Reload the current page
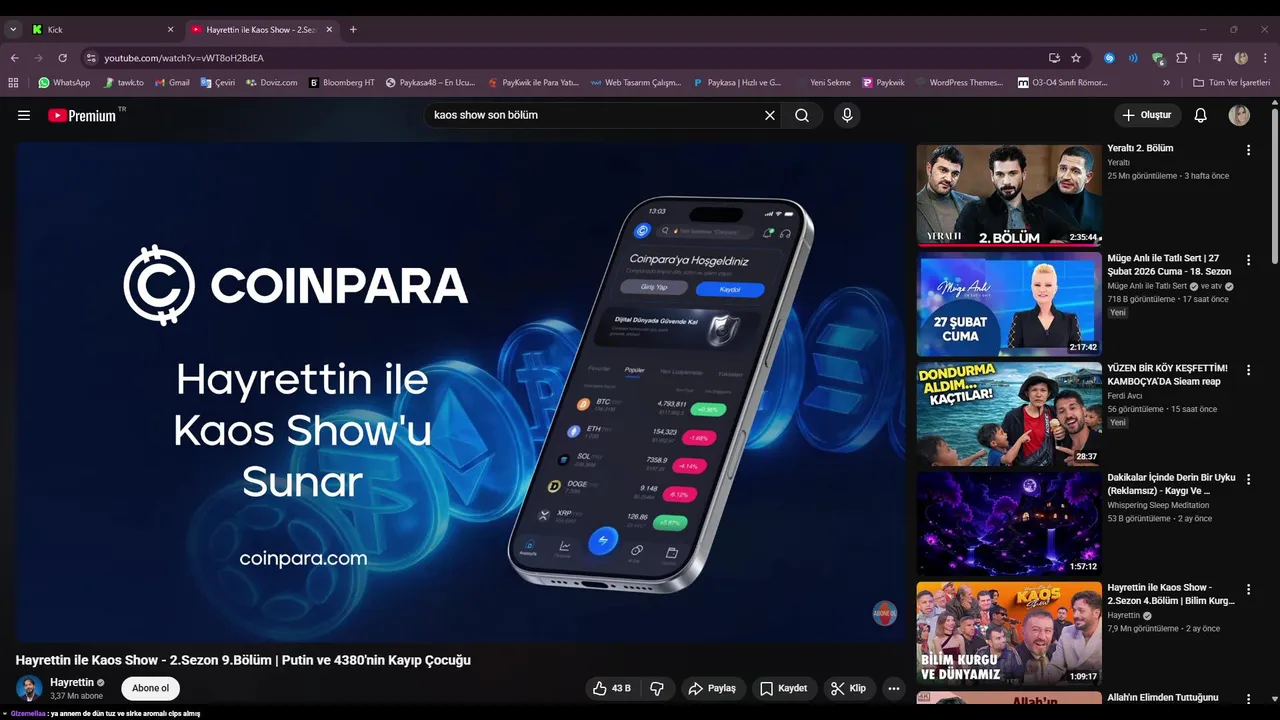Screen dimensions: 1280x720 click(62, 58)
